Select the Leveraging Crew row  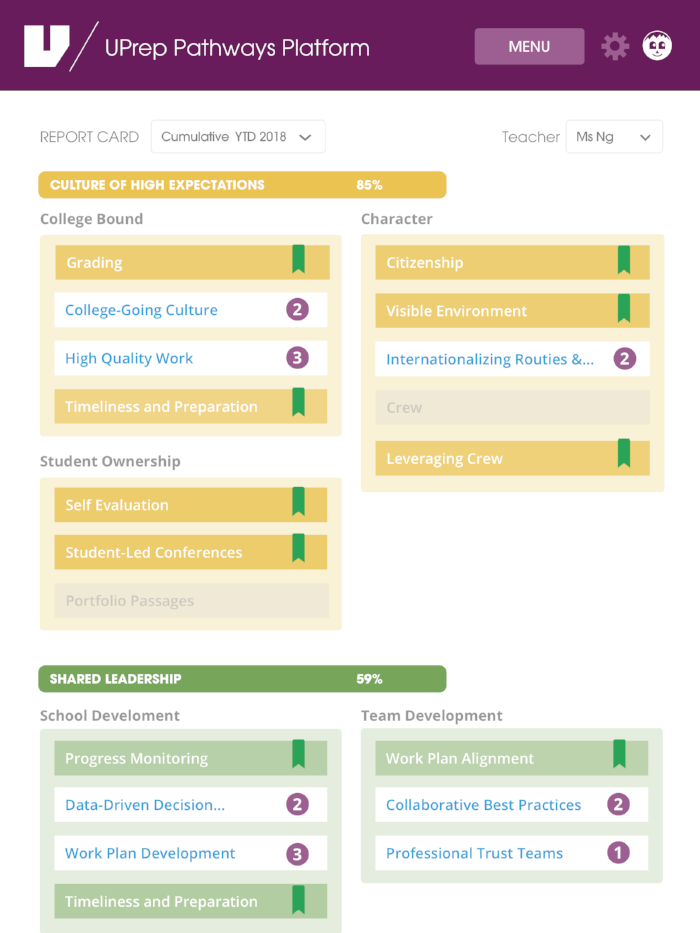512,458
